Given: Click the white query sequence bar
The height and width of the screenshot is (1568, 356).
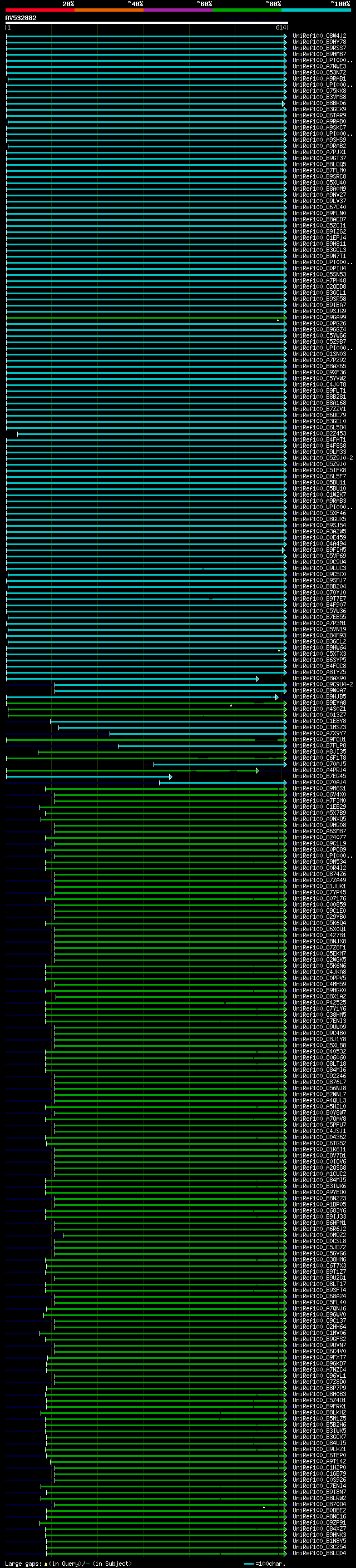Looking at the screenshot, I should 147,23.
